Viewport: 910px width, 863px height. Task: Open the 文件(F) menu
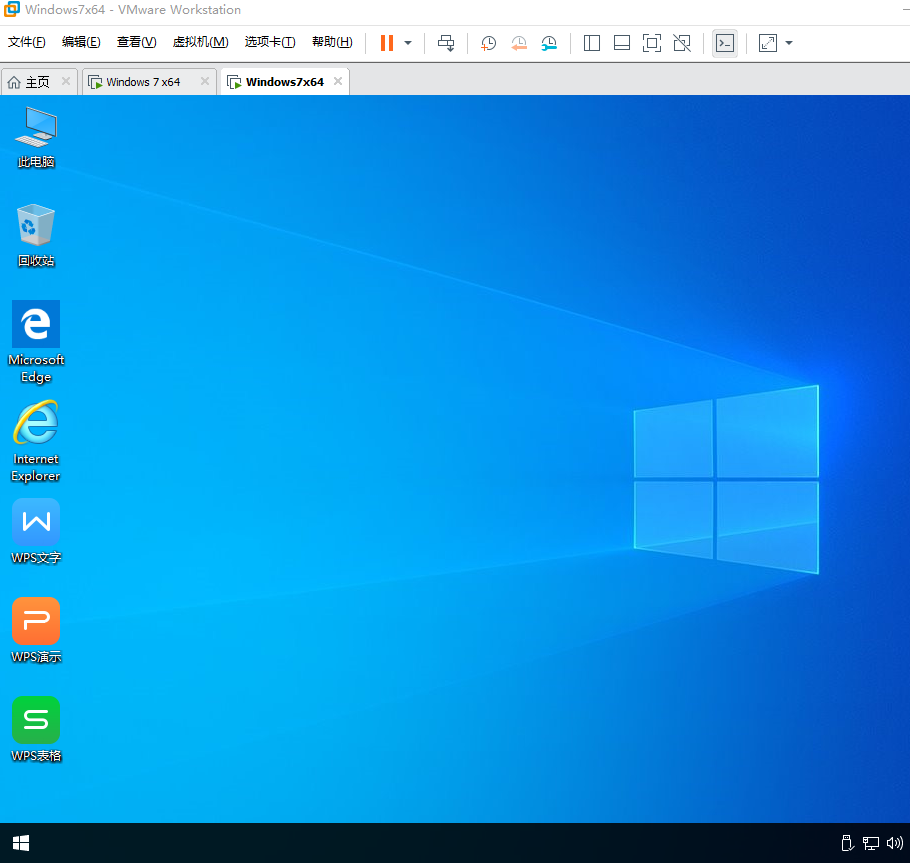(x=27, y=42)
